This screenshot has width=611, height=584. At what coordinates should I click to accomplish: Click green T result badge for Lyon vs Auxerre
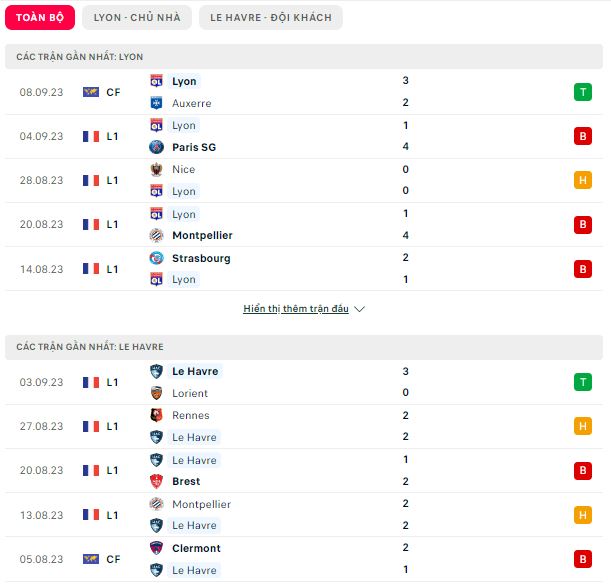pos(583,92)
